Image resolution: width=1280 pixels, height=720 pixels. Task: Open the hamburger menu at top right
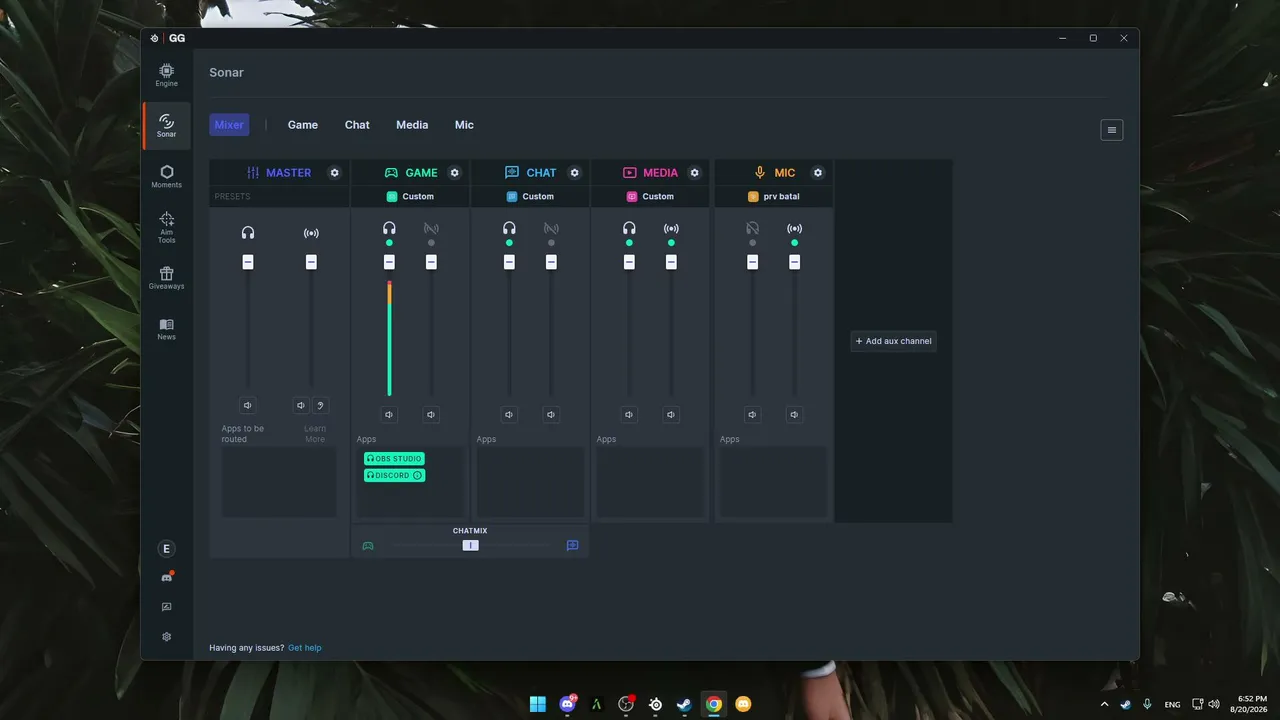point(1112,130)
